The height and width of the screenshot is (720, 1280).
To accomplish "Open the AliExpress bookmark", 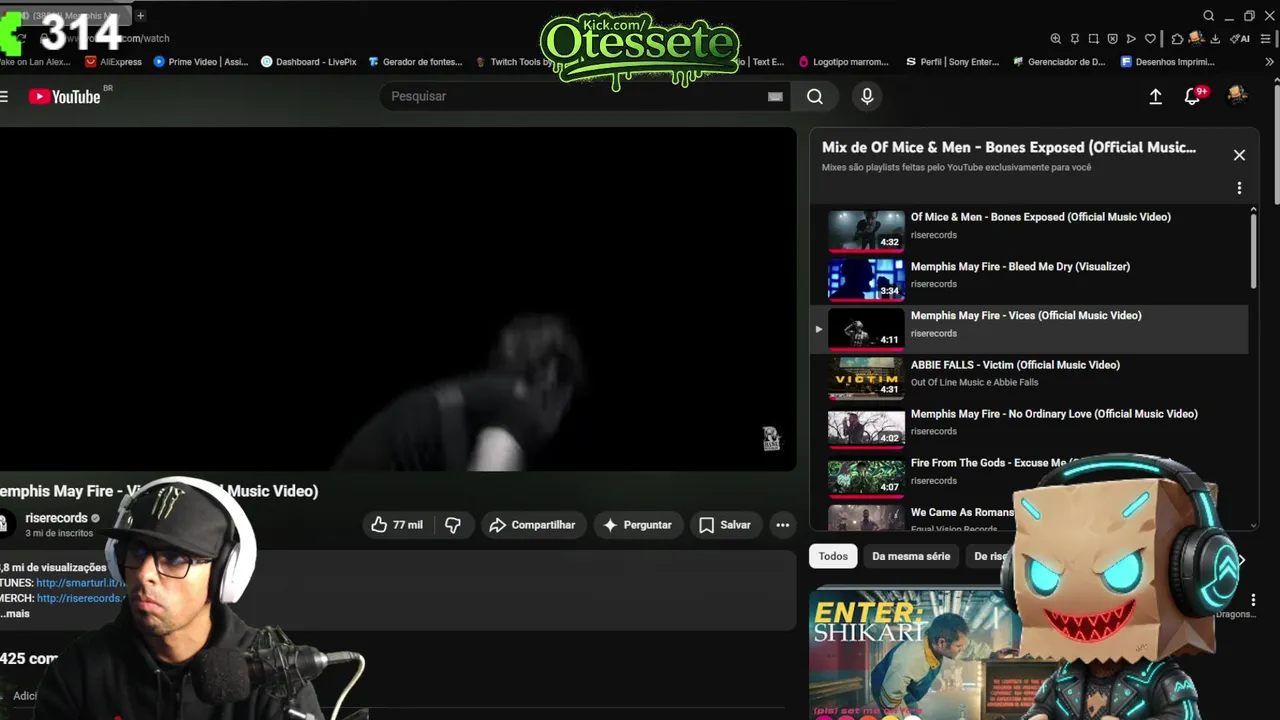I will pos(113,62).
